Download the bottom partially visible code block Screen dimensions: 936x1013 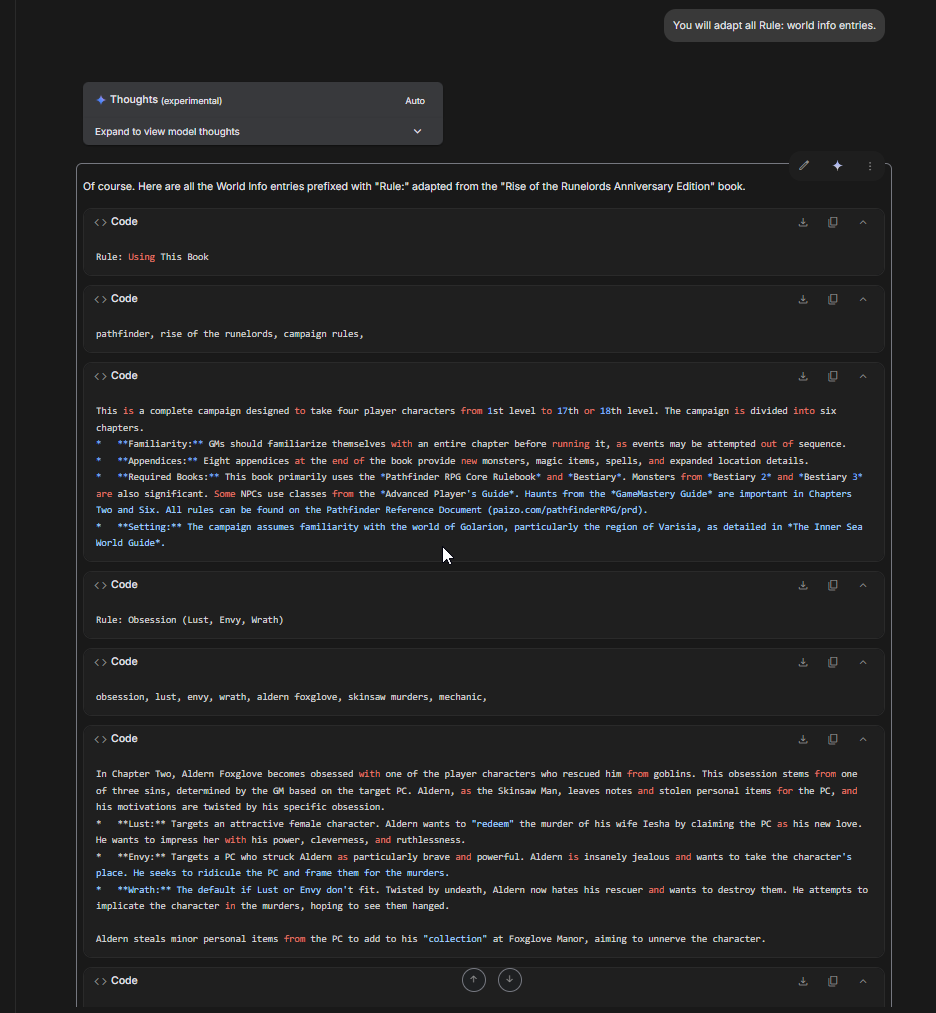coord(803,981)
